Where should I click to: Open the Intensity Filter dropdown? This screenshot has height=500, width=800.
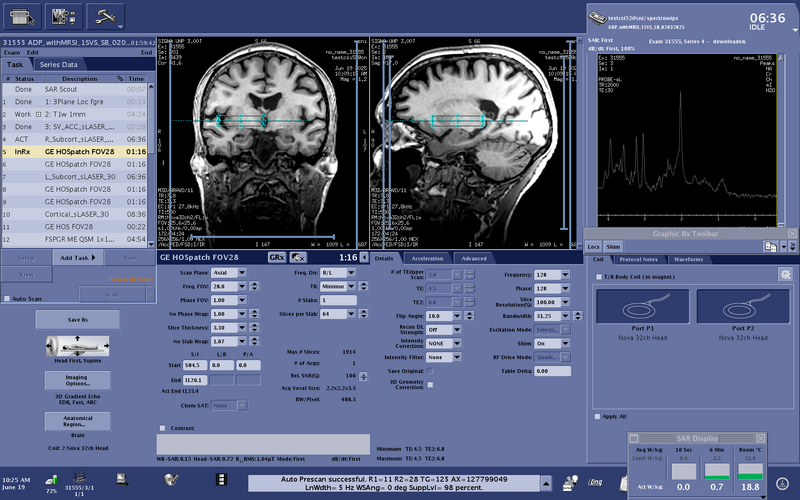point(457,357)
